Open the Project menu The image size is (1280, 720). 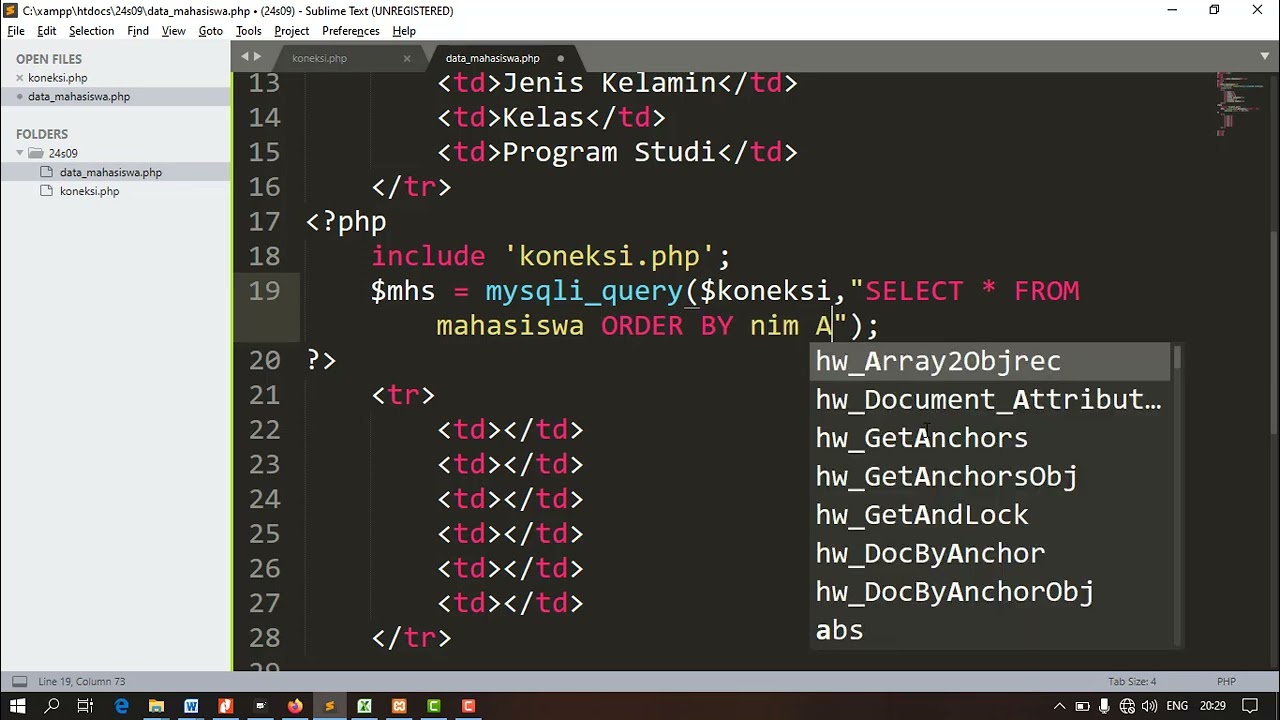[x=292, y=31]
